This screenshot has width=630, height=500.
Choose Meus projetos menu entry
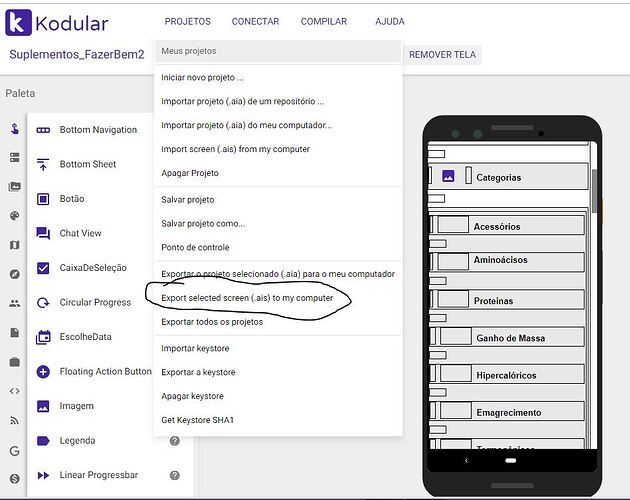click(x=278, y=51)
